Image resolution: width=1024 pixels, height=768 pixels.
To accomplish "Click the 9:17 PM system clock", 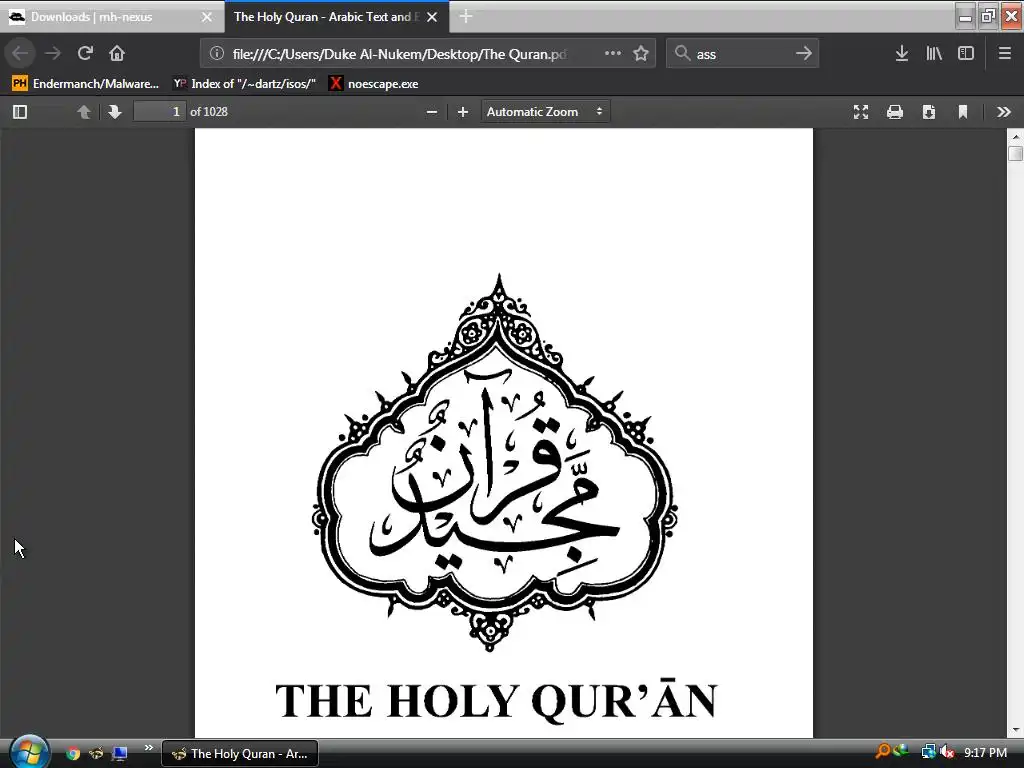I will [x=985, y=753].
